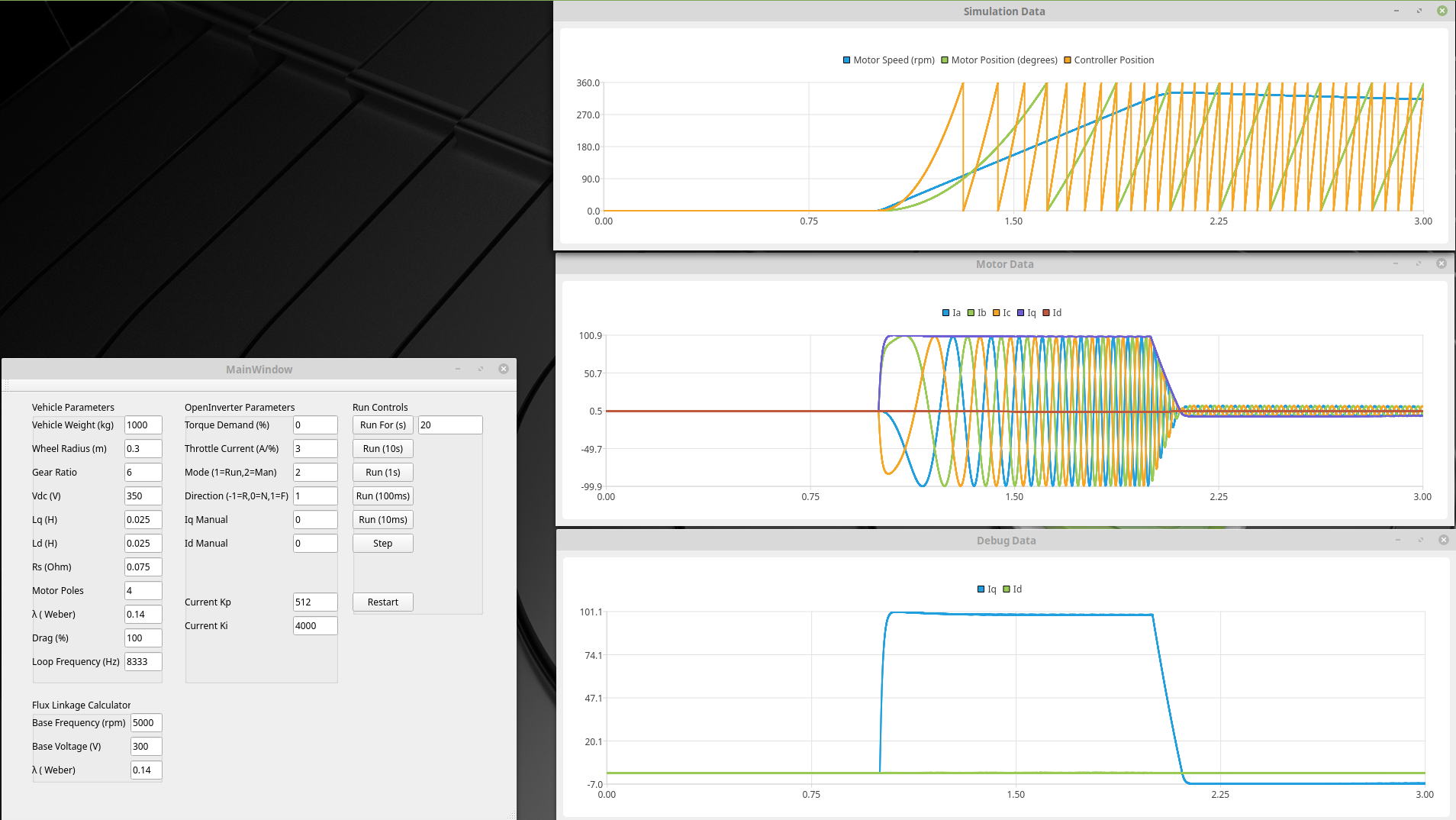The image size is (1456, 820).
Task: Focus the Vehicle Weight (kg) input field
Action: pyautogui.click(x=143, y=425)
